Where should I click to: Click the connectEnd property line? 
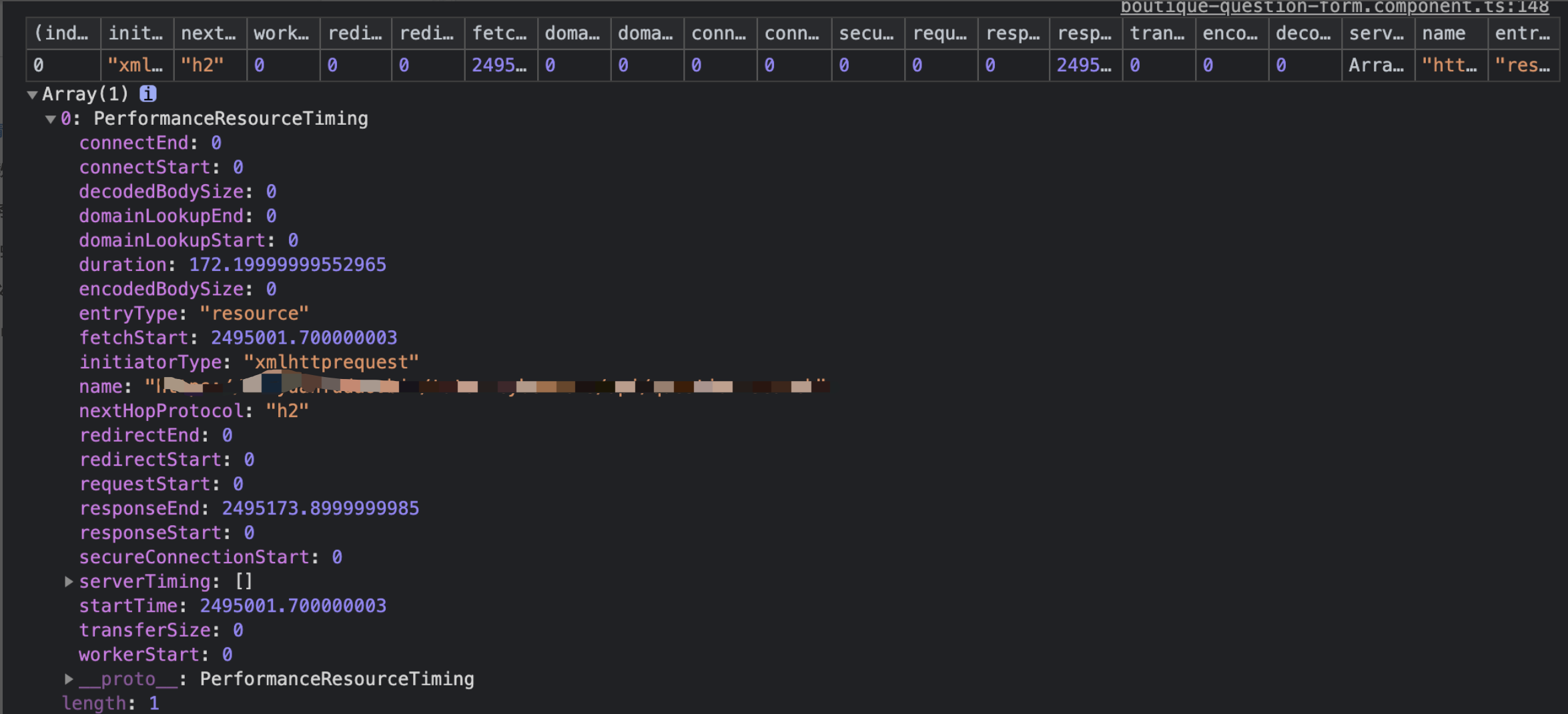(x=150, y=143)
